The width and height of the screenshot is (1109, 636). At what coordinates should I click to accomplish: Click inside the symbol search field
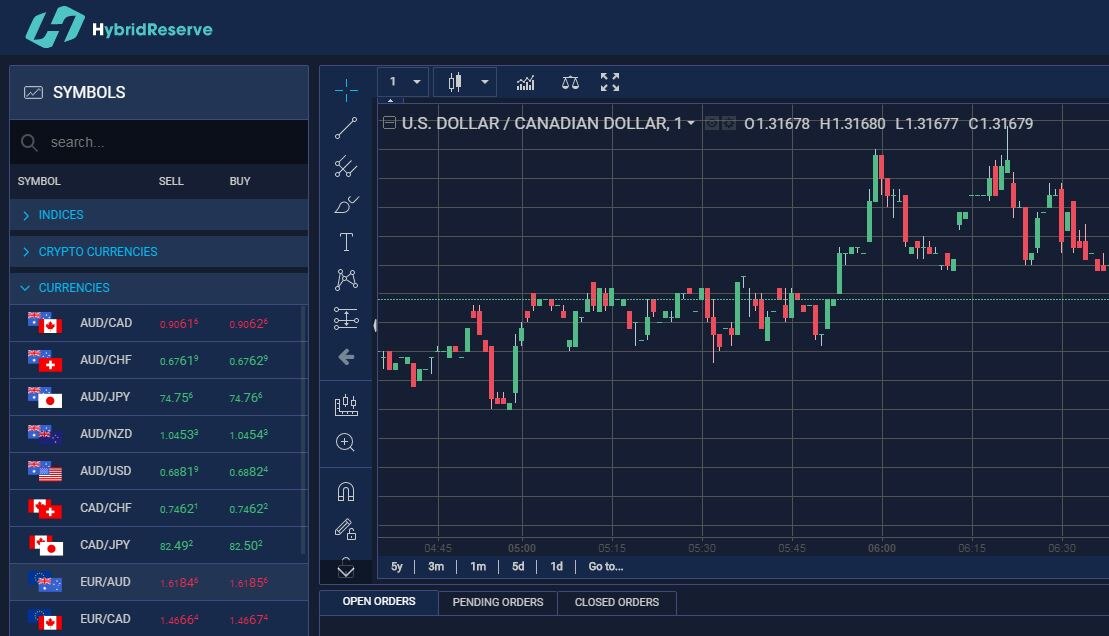click(x=150, y=141)
